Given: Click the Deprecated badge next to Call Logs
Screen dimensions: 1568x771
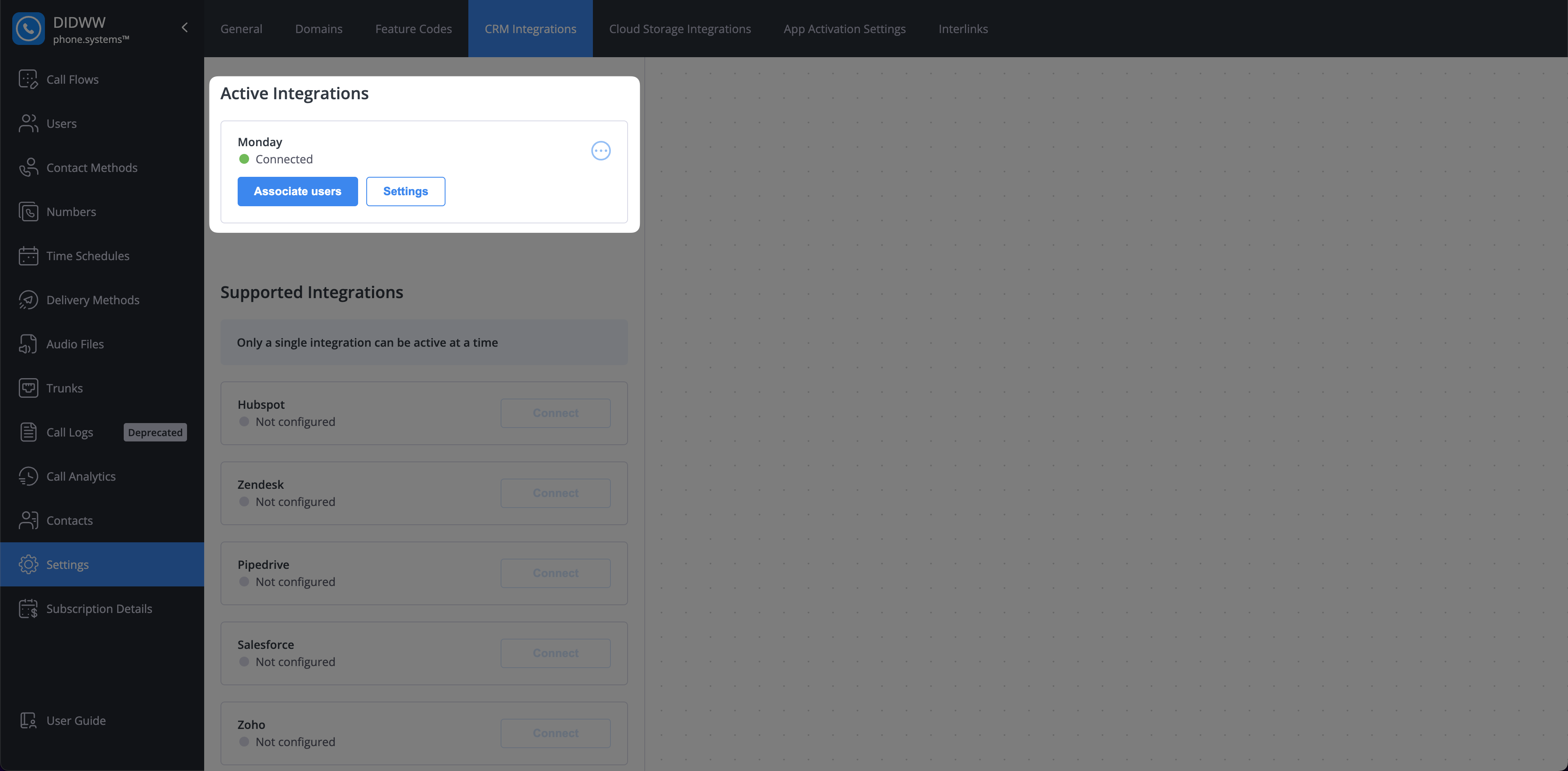Looking at the screenshot, I should pos(155,432).
